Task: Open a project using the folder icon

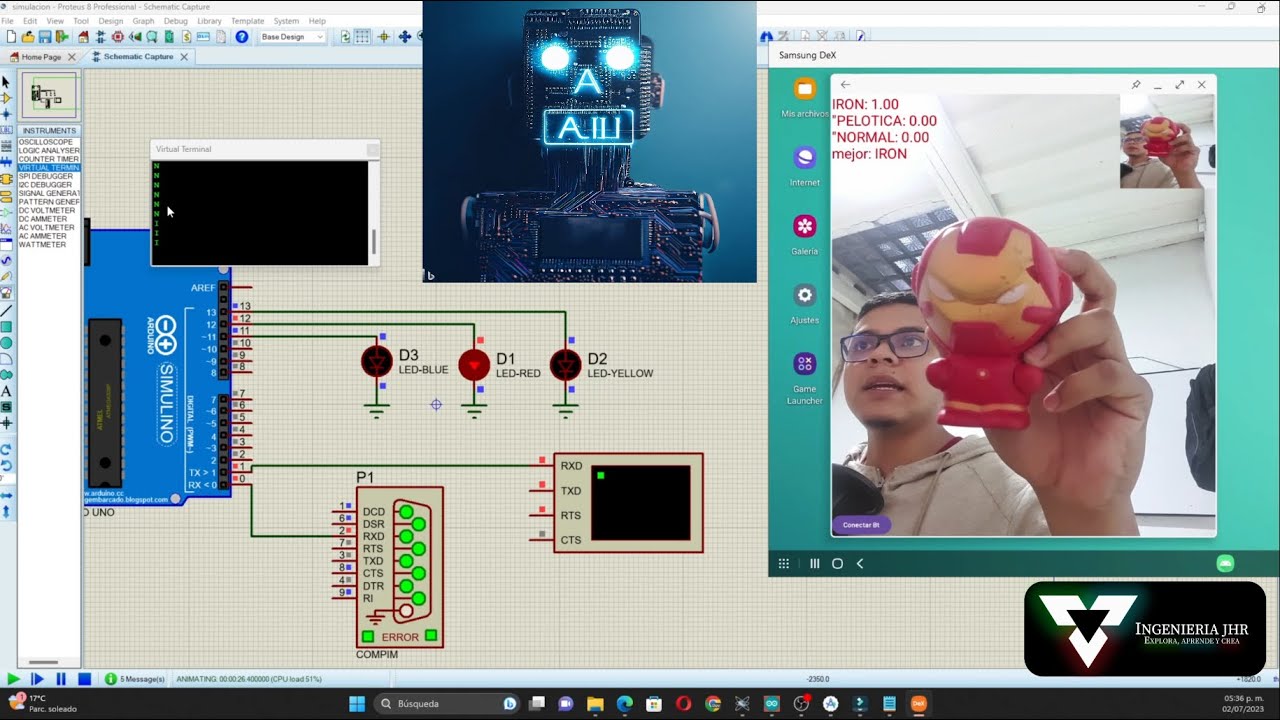Action: point(28,37)
